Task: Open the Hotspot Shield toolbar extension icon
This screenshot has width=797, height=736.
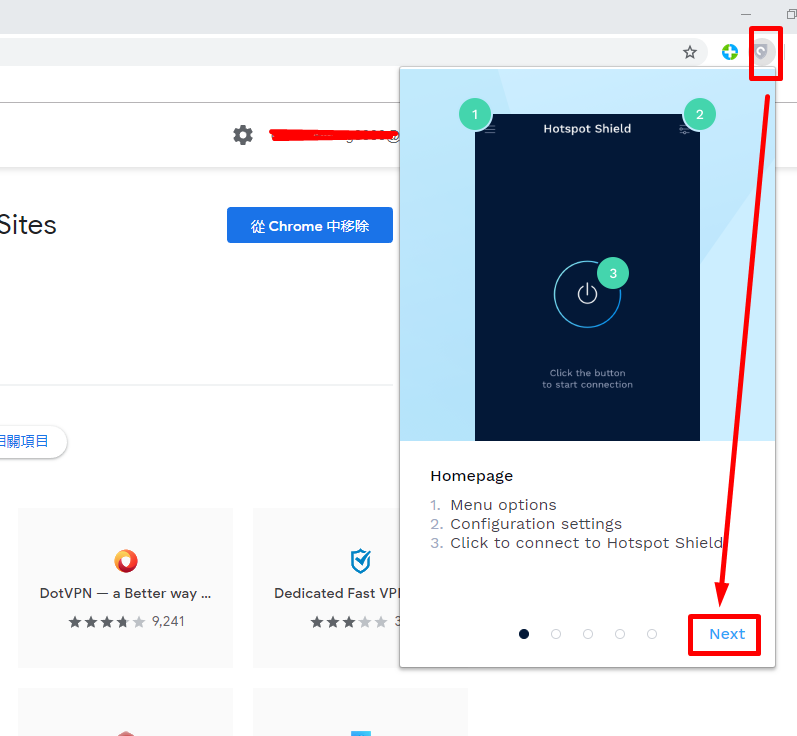Action: click(762, 52)
